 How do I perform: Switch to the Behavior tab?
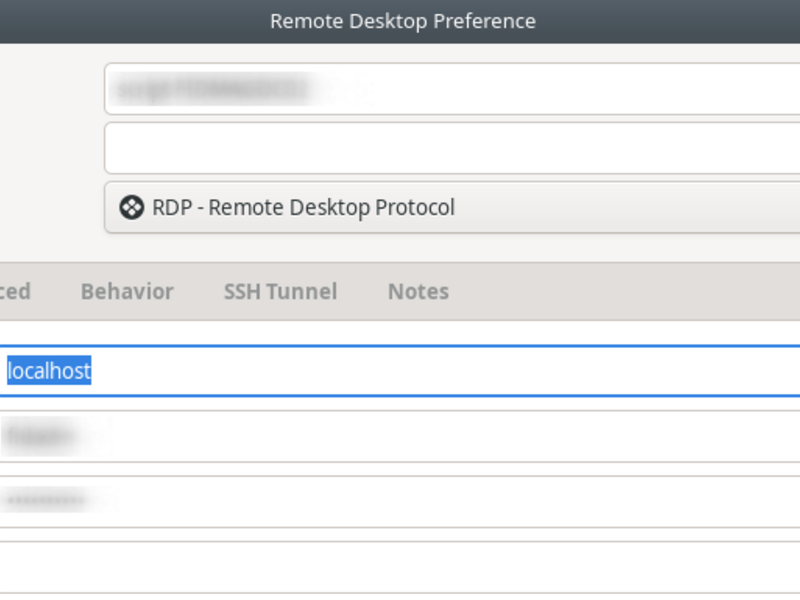point(127,292)
